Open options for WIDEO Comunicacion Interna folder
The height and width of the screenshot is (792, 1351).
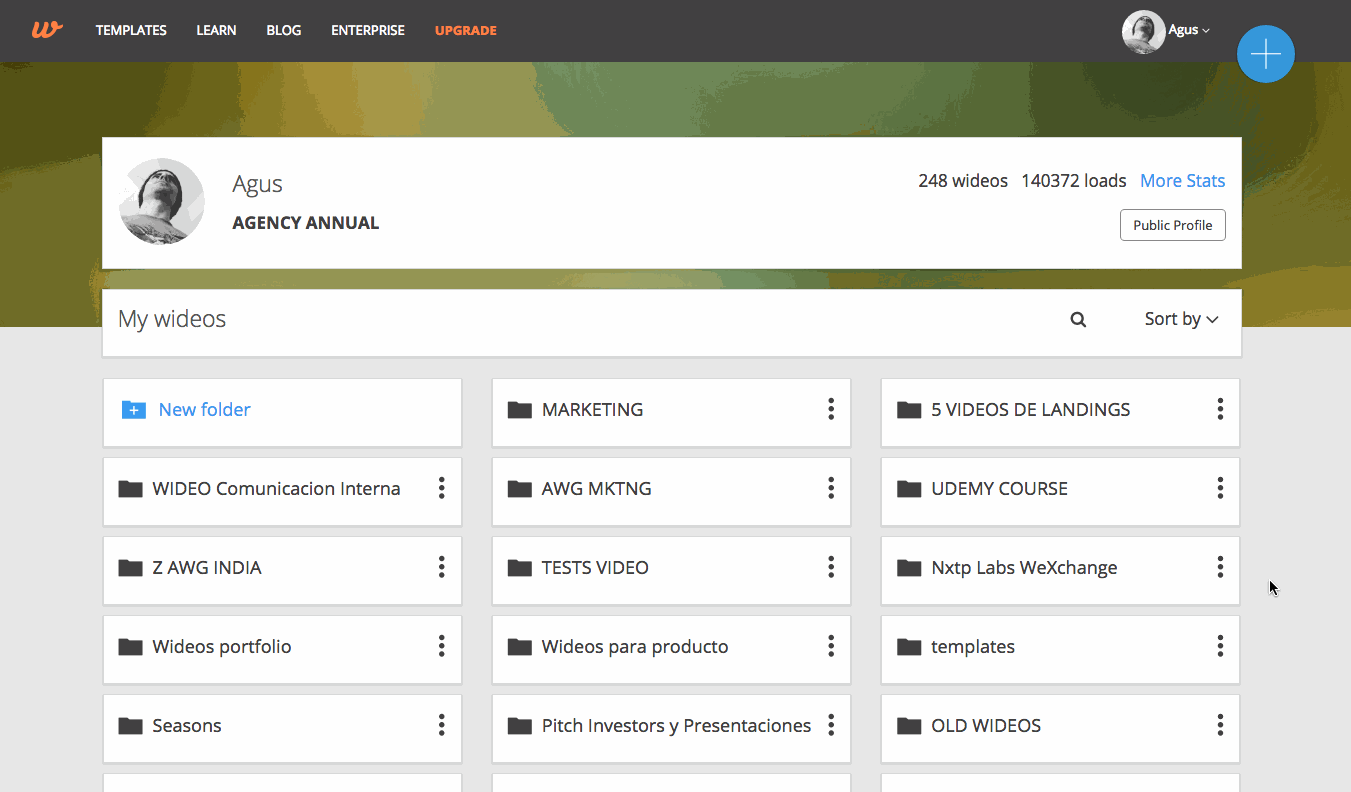click(x=441, y=487)
